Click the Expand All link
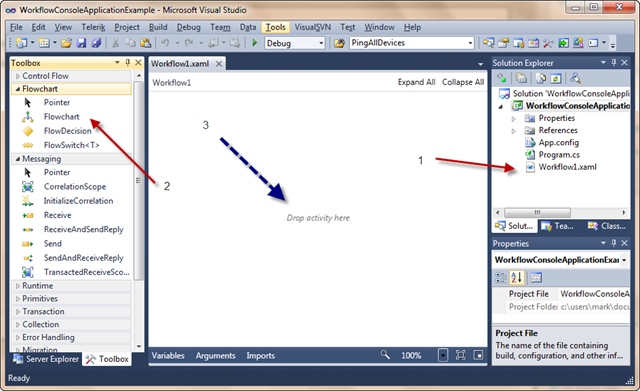640x391 pixels. click(x=416, y=82)
